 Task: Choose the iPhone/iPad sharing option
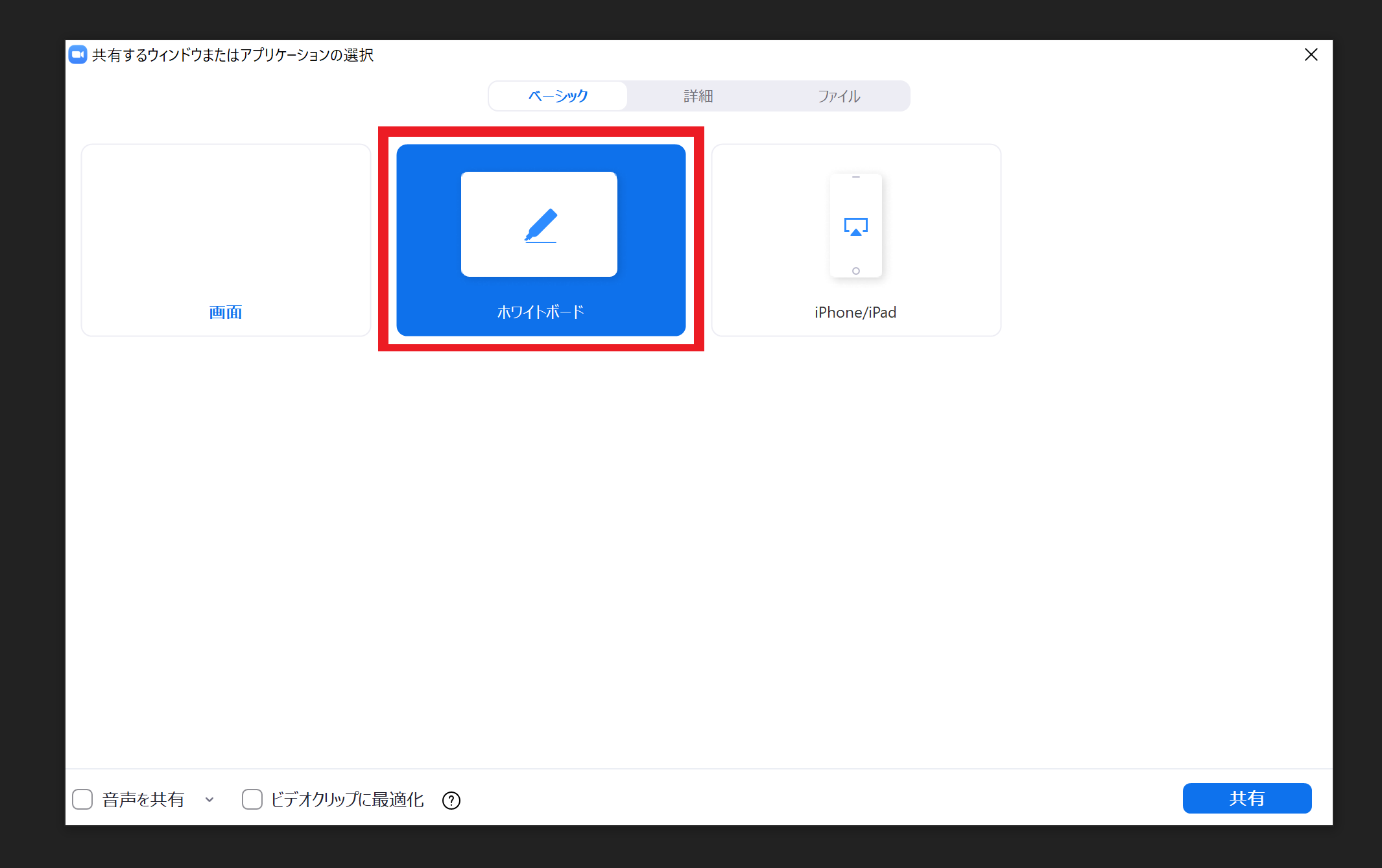click(855, 240)
